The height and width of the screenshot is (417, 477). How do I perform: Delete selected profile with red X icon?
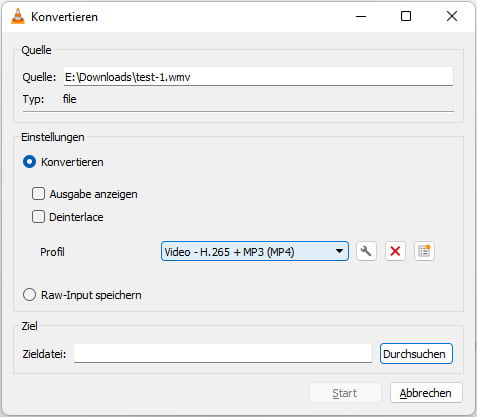(395, 251)
